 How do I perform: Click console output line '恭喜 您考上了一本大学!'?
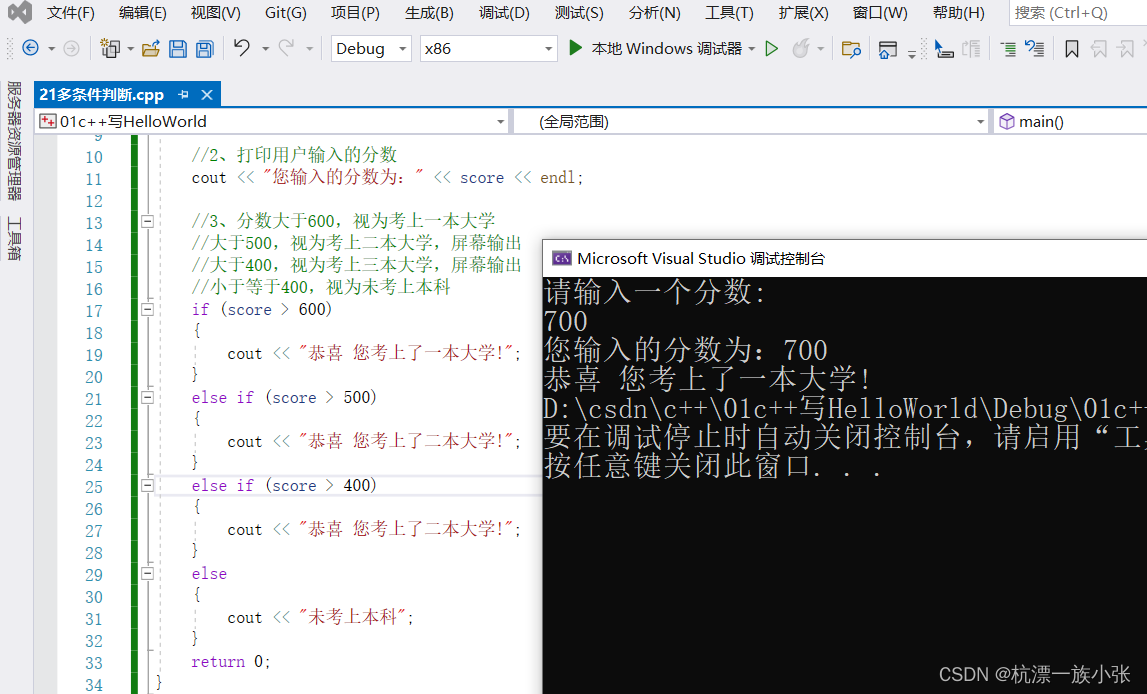[708, 380]
